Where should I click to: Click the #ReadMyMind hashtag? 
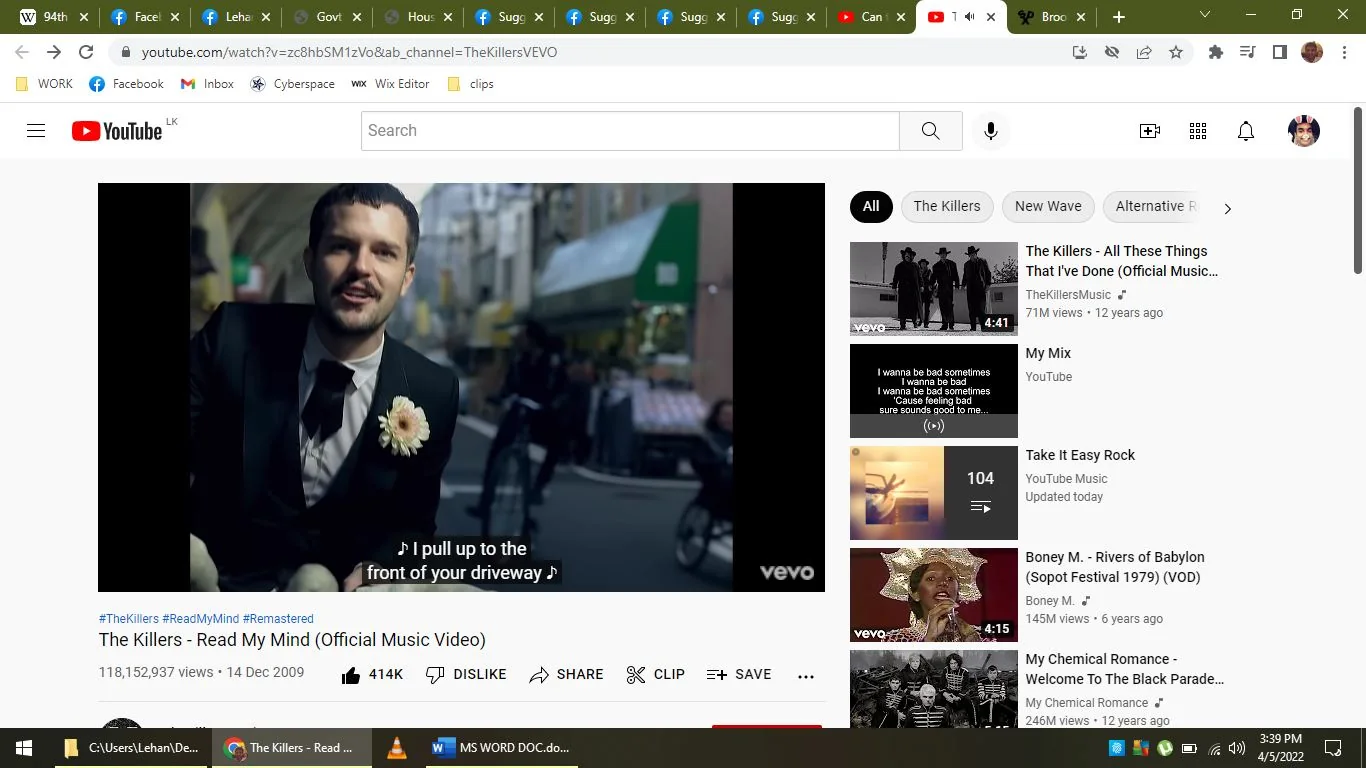(201, 619)
